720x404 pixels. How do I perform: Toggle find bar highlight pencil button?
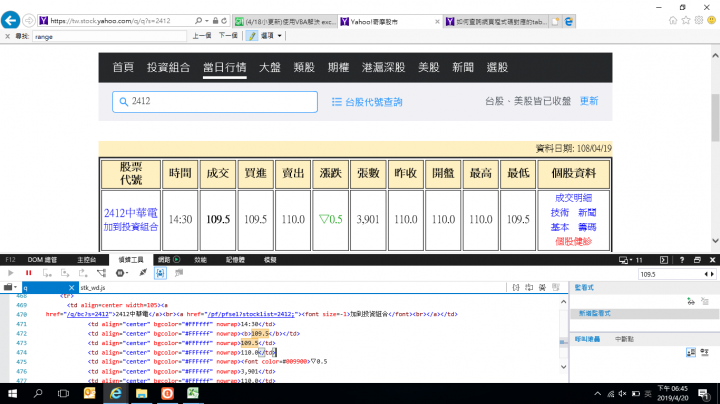tap(252, 36)
